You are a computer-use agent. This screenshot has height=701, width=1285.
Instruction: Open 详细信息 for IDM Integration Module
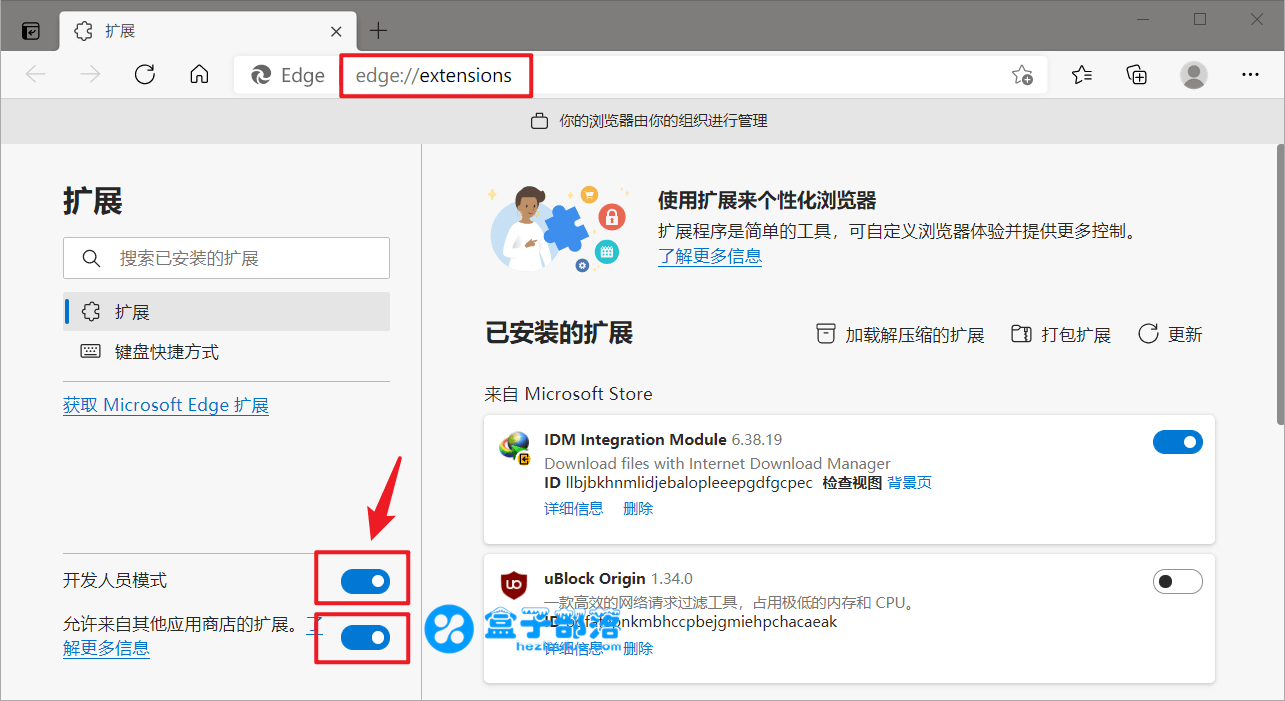574,508
